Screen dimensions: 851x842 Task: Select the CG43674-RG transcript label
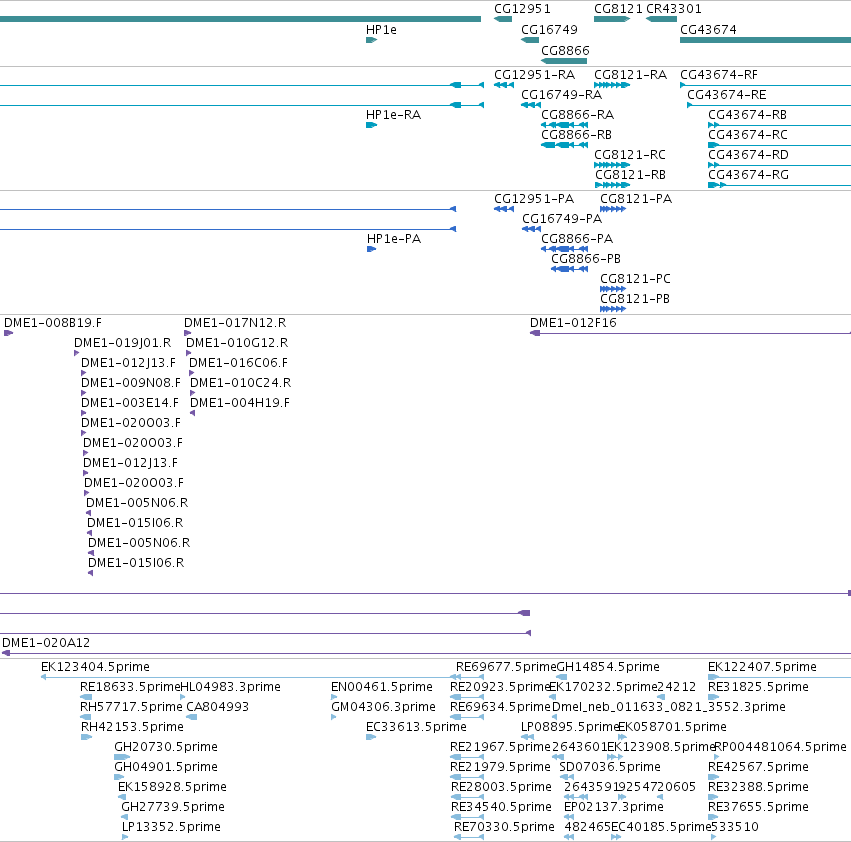(x=748, y=175)
